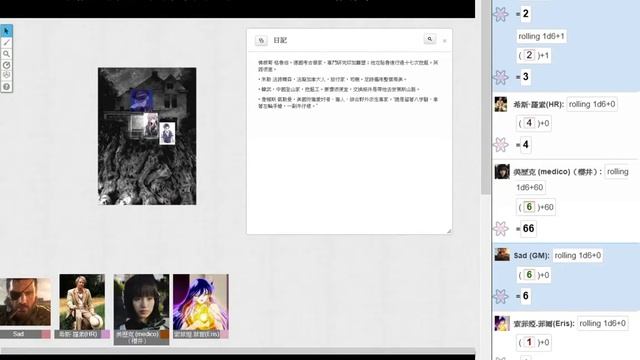Click the resize grip at the handout's corner

[x=449, y=231]
